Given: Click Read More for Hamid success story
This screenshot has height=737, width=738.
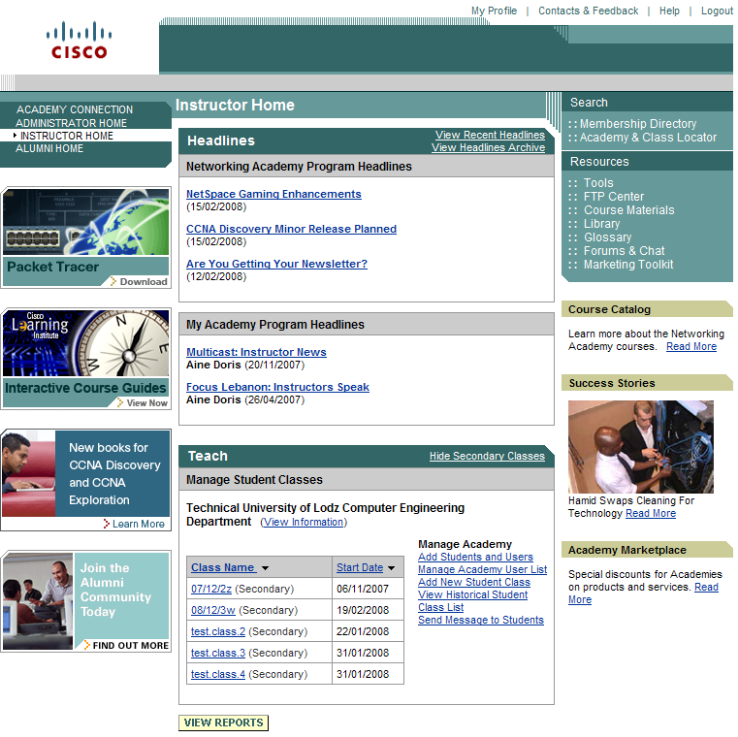Looking at the screenshot, I should tap(650, 513).
